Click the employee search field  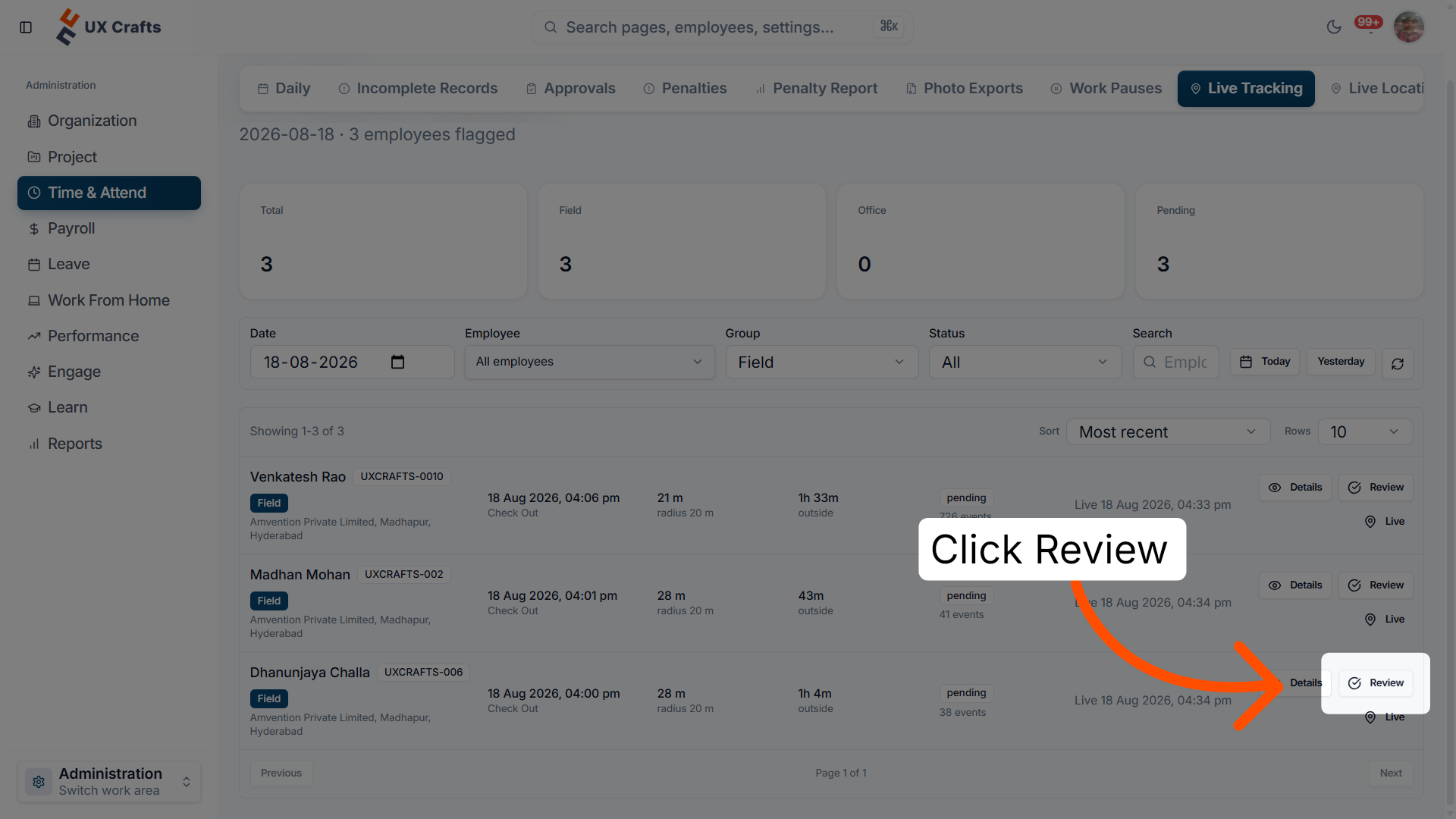[1176, 362]
